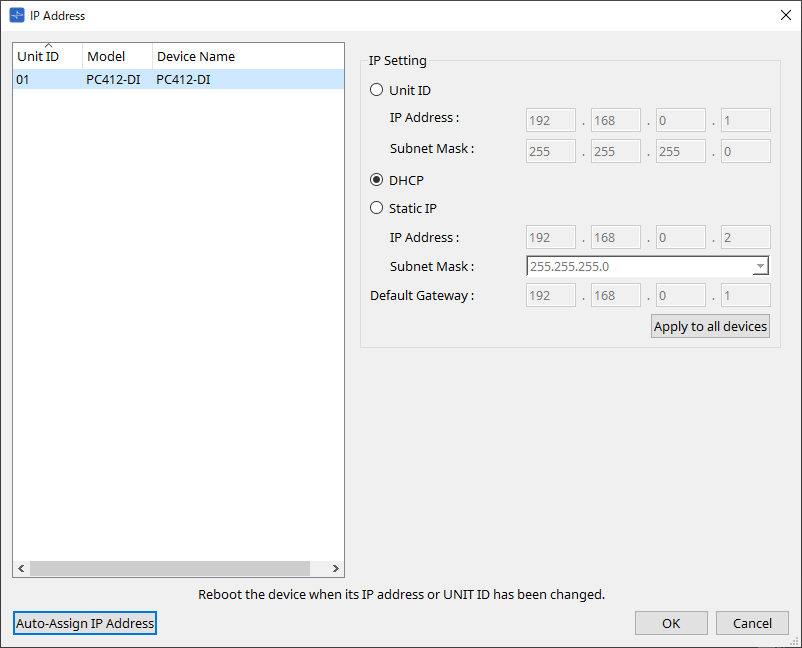Choose Static IP mode

[x=376, y=208]
